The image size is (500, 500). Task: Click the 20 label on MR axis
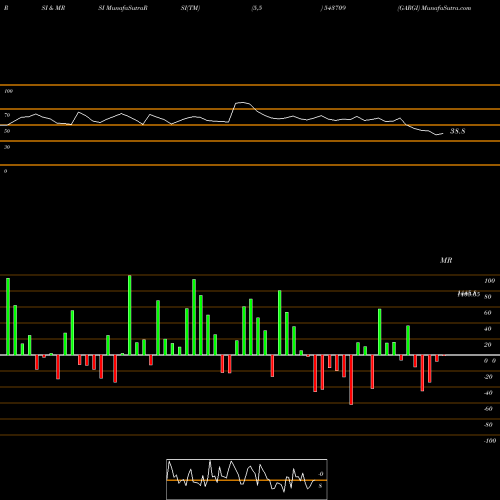pyautogui.click(x=488, y=345)
